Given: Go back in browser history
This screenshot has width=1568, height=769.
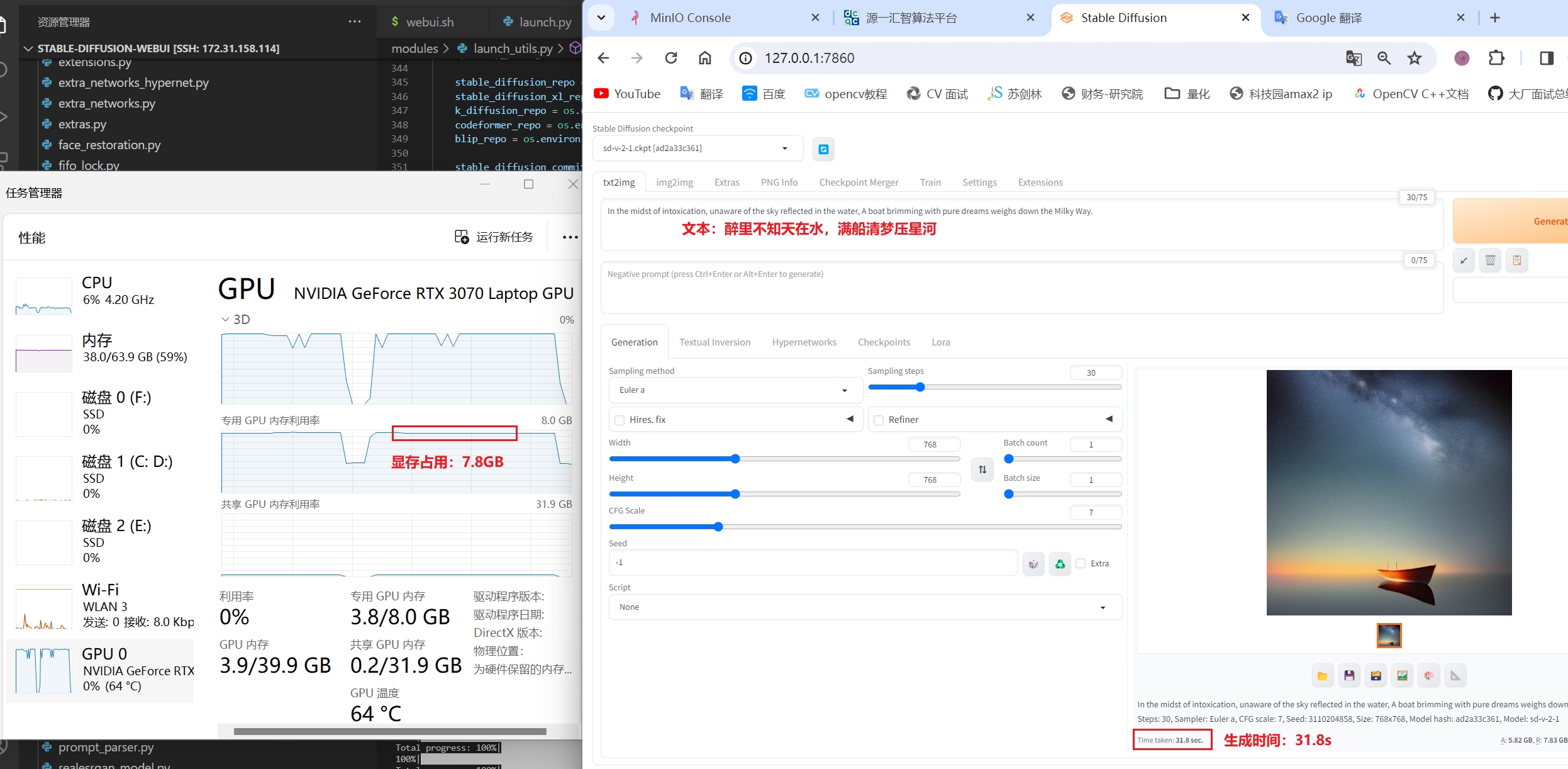Looking at the screenshot, I should pyautogui.click(x=603, y=58).
